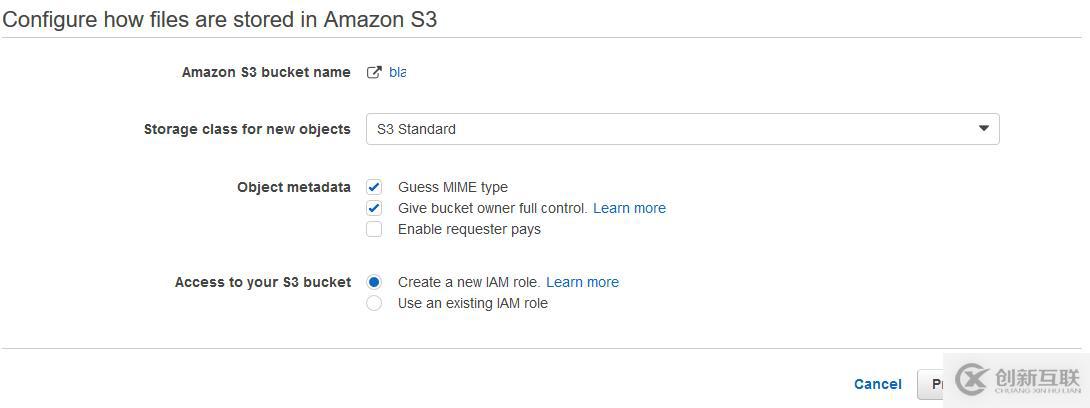The width and height of the screenshot is (1090, 408).
Task: Select Create a new IAM role option
Action: (x=374, y=282)
